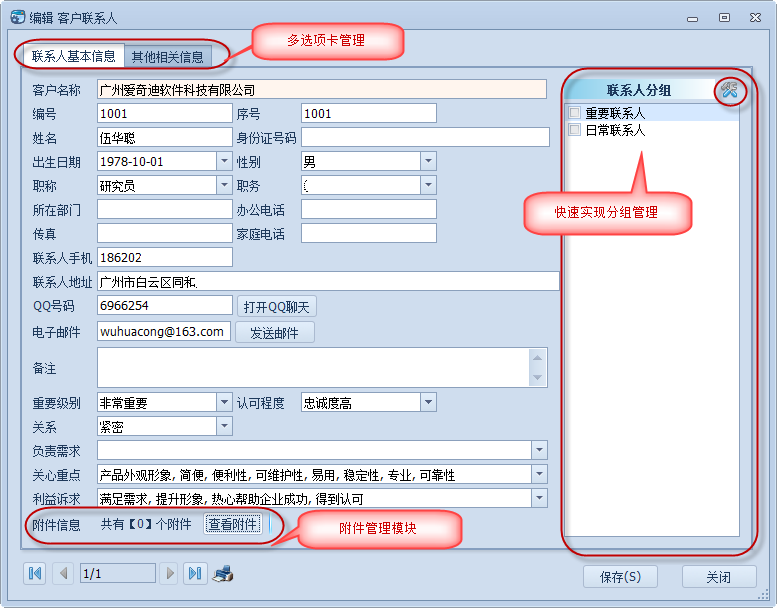
Task: Click the 备注 scrollbar down arrow
Action: pyautogui.click(x=538, y=378)
